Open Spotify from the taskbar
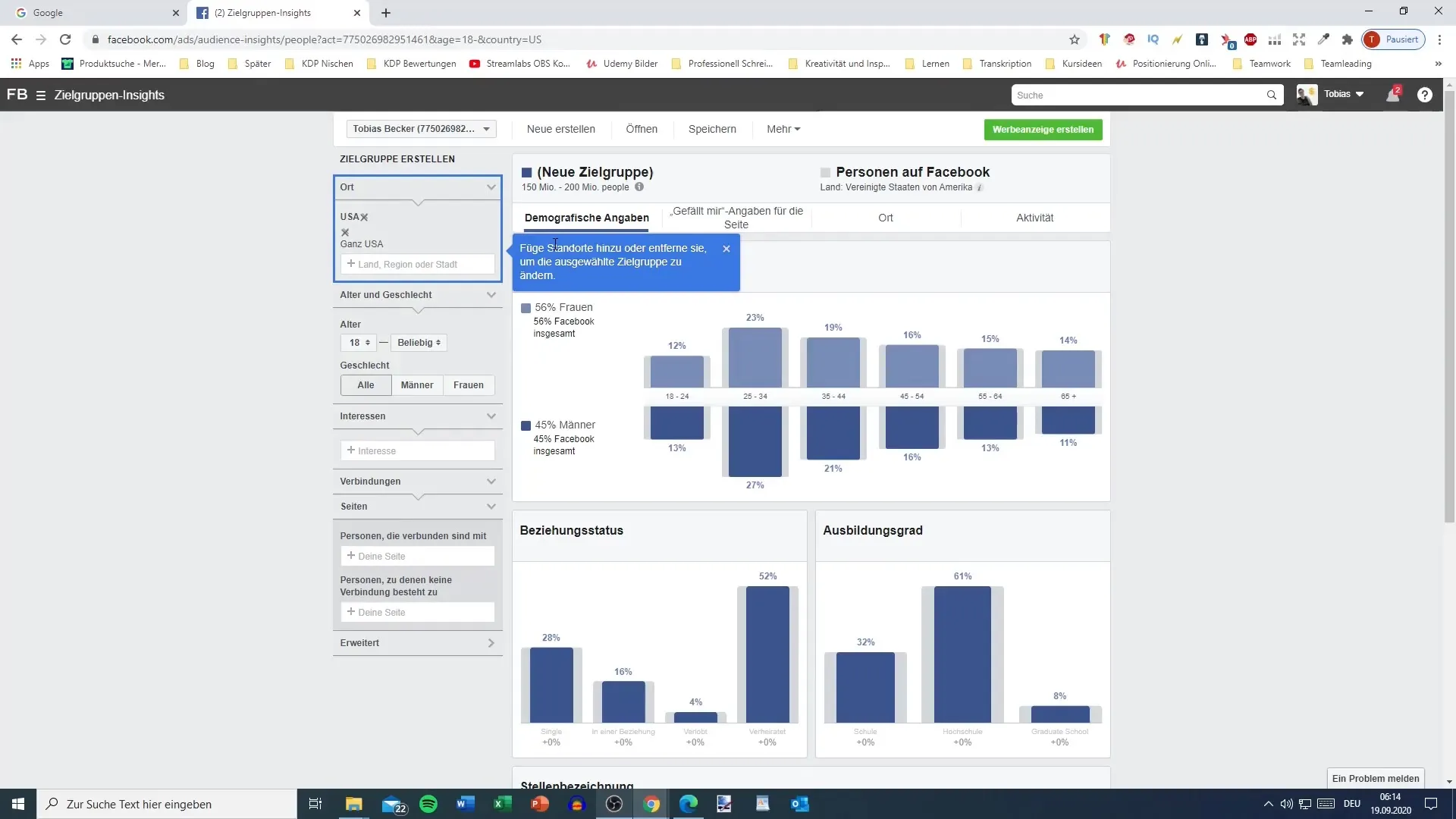The width and height of the screenshot is (1456, 819). (428, 804)
